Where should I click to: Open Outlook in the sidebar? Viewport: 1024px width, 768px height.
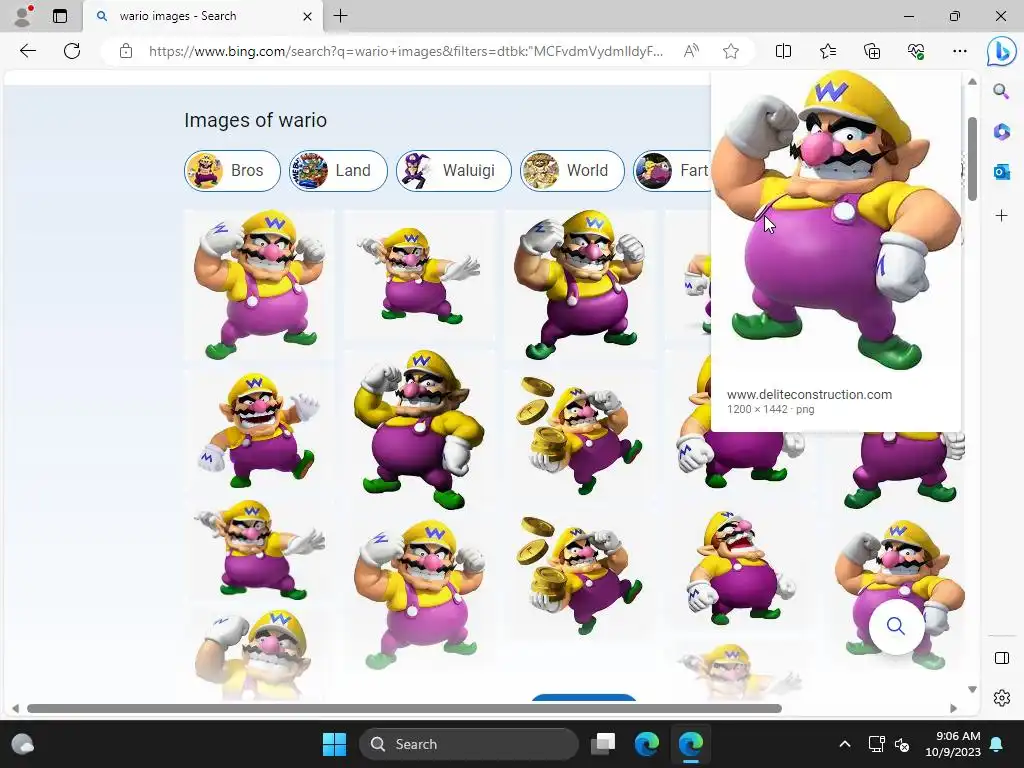coord(1001,172)
